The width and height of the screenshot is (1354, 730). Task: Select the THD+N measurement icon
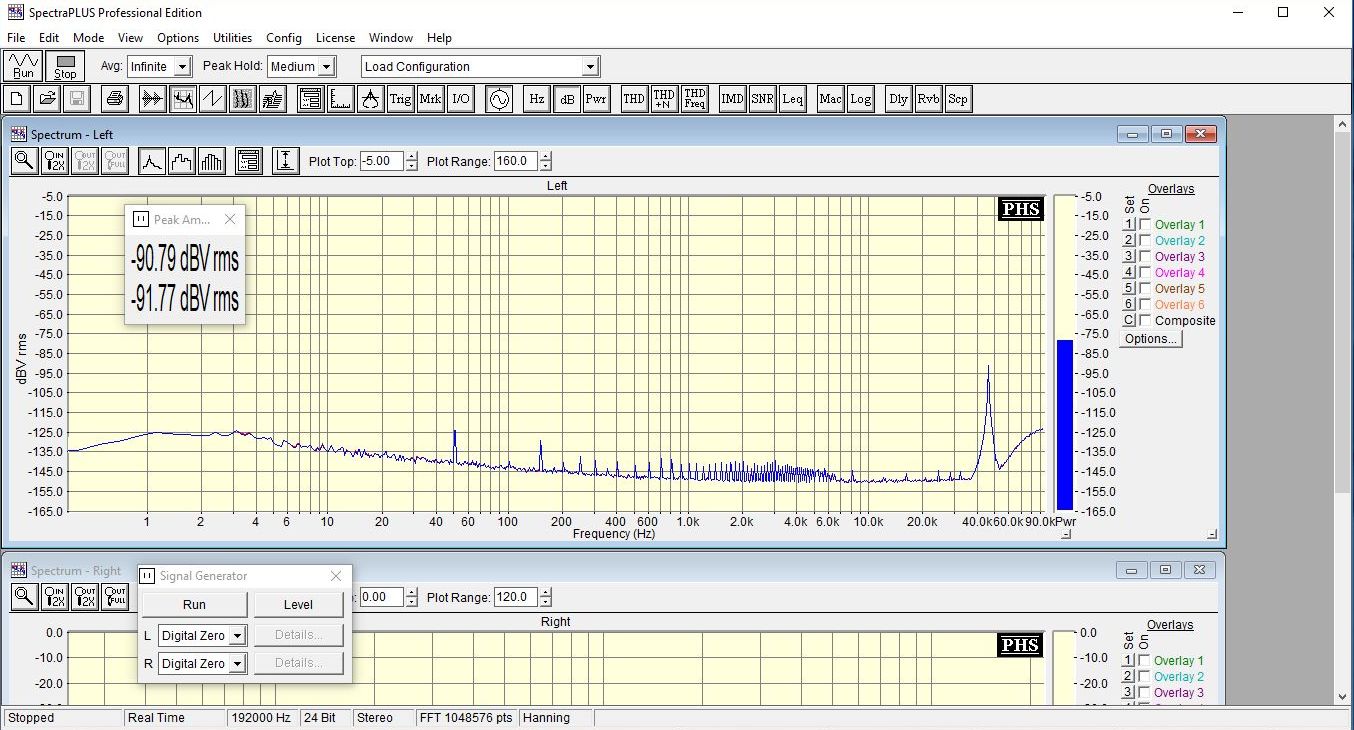pos(664,99)
